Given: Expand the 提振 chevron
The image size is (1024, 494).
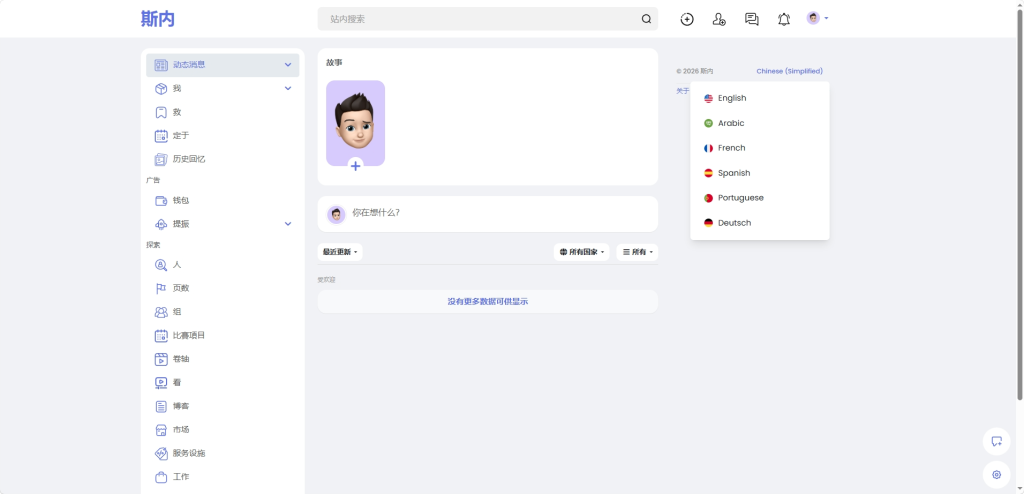Looking at the screenshot, I should (x=288, y=224).
